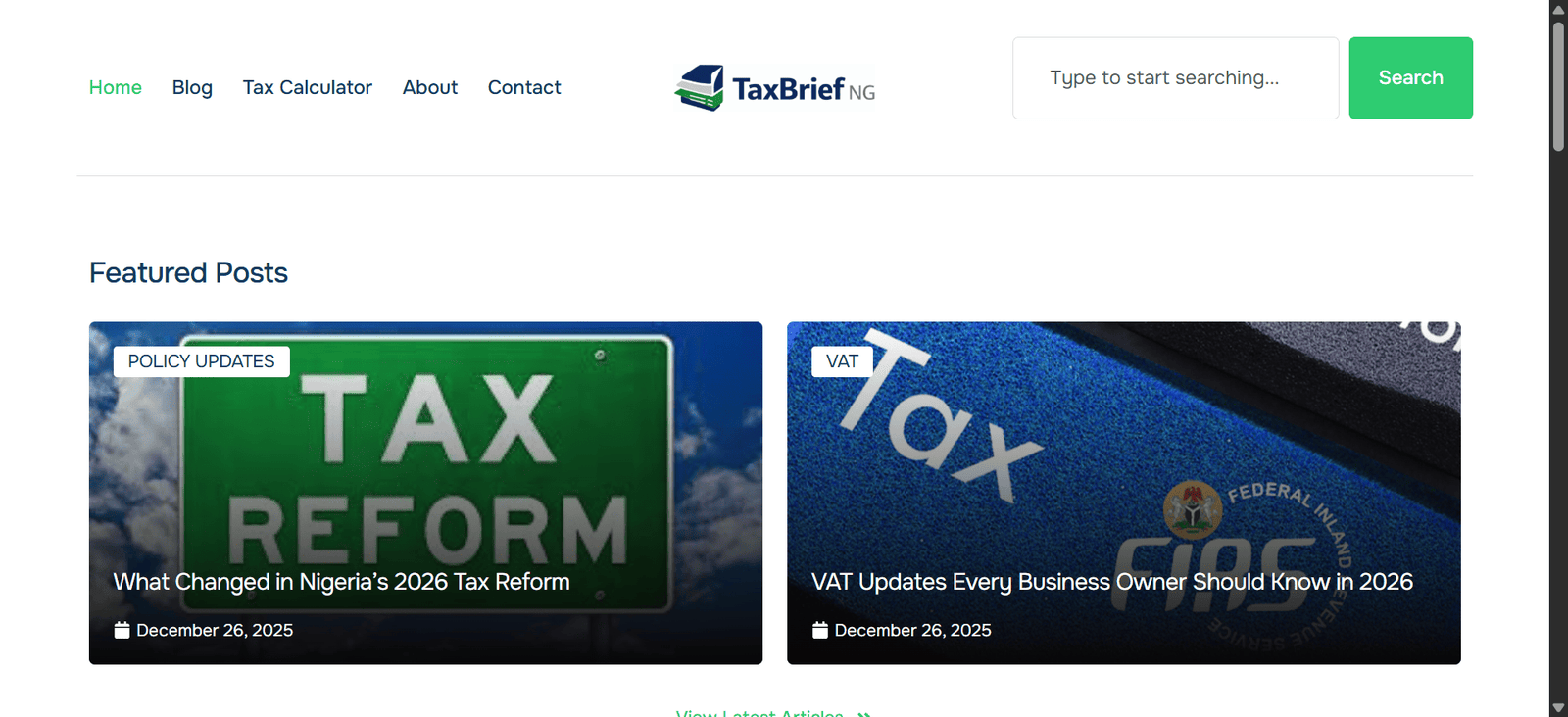Open the Tax Calculator page
The height and width of the screenshot is (717, 1568).
[308, 87]
